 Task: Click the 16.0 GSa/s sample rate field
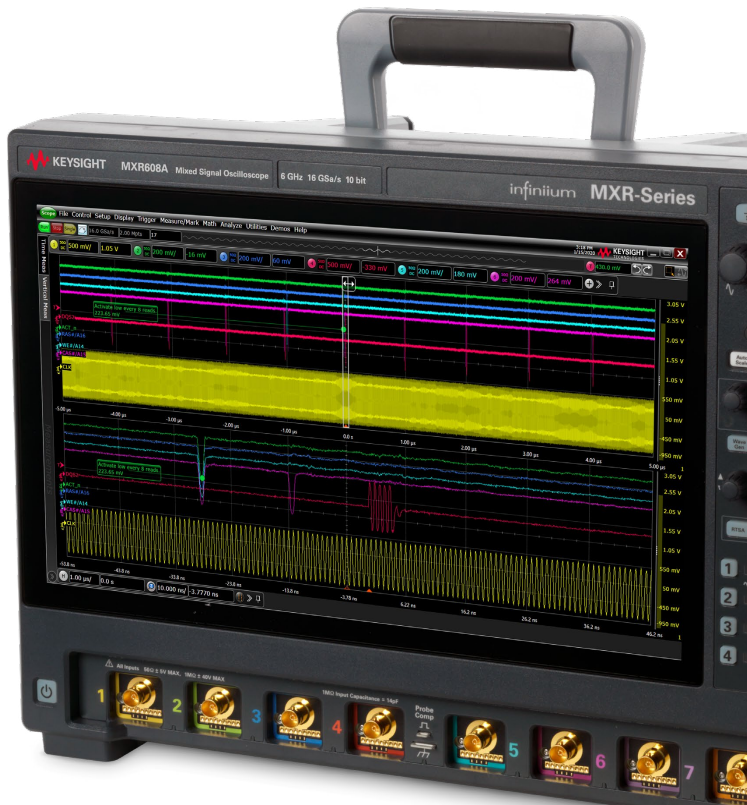[103, 232]
